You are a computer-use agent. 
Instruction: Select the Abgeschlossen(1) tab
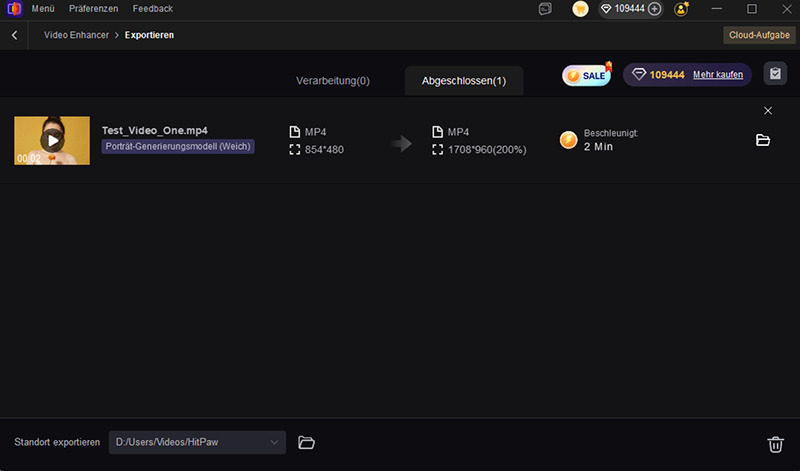coord(464,80)
